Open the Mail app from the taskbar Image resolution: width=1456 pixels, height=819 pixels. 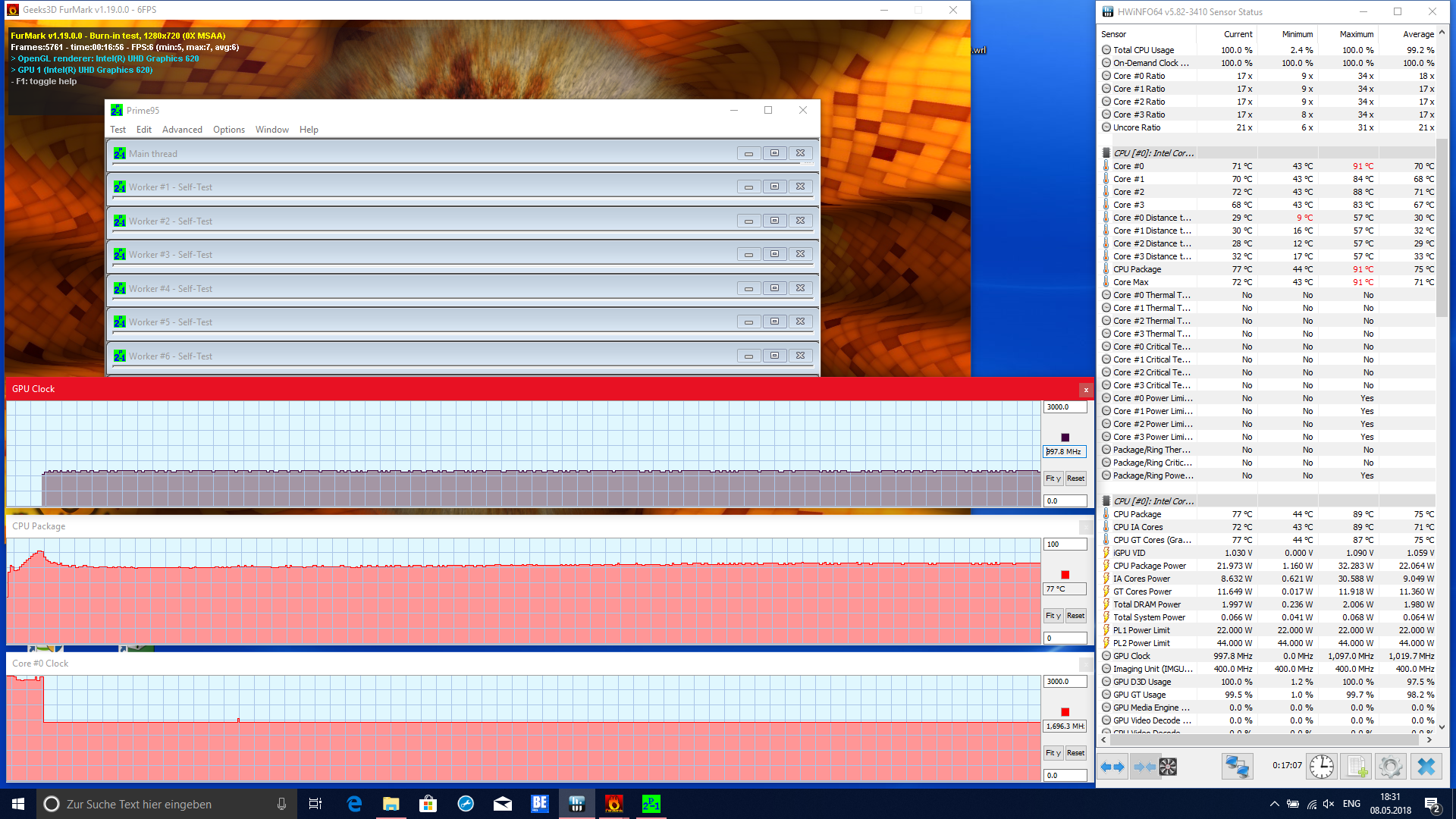tap(503, 804)
